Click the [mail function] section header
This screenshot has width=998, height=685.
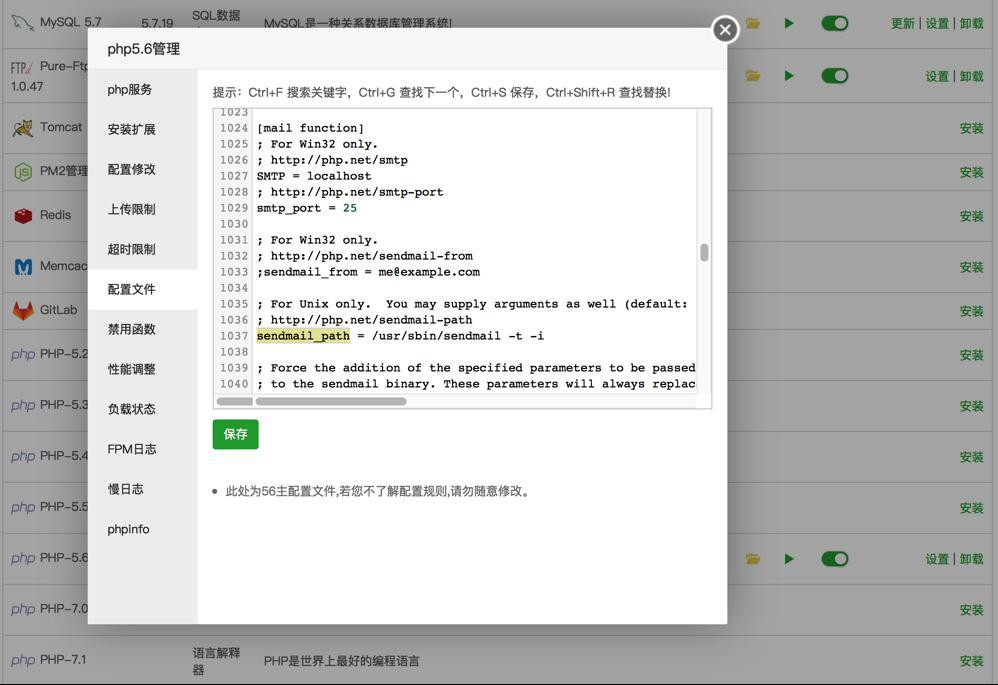[310, 129]
